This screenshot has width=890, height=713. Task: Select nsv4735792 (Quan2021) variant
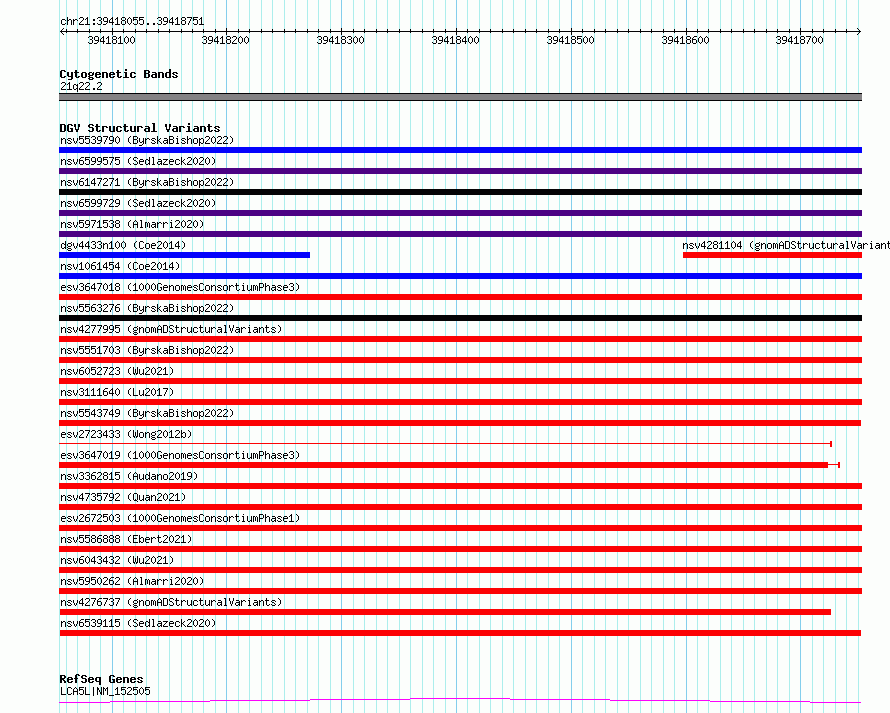pyautogui.click(x=123, y=497)
